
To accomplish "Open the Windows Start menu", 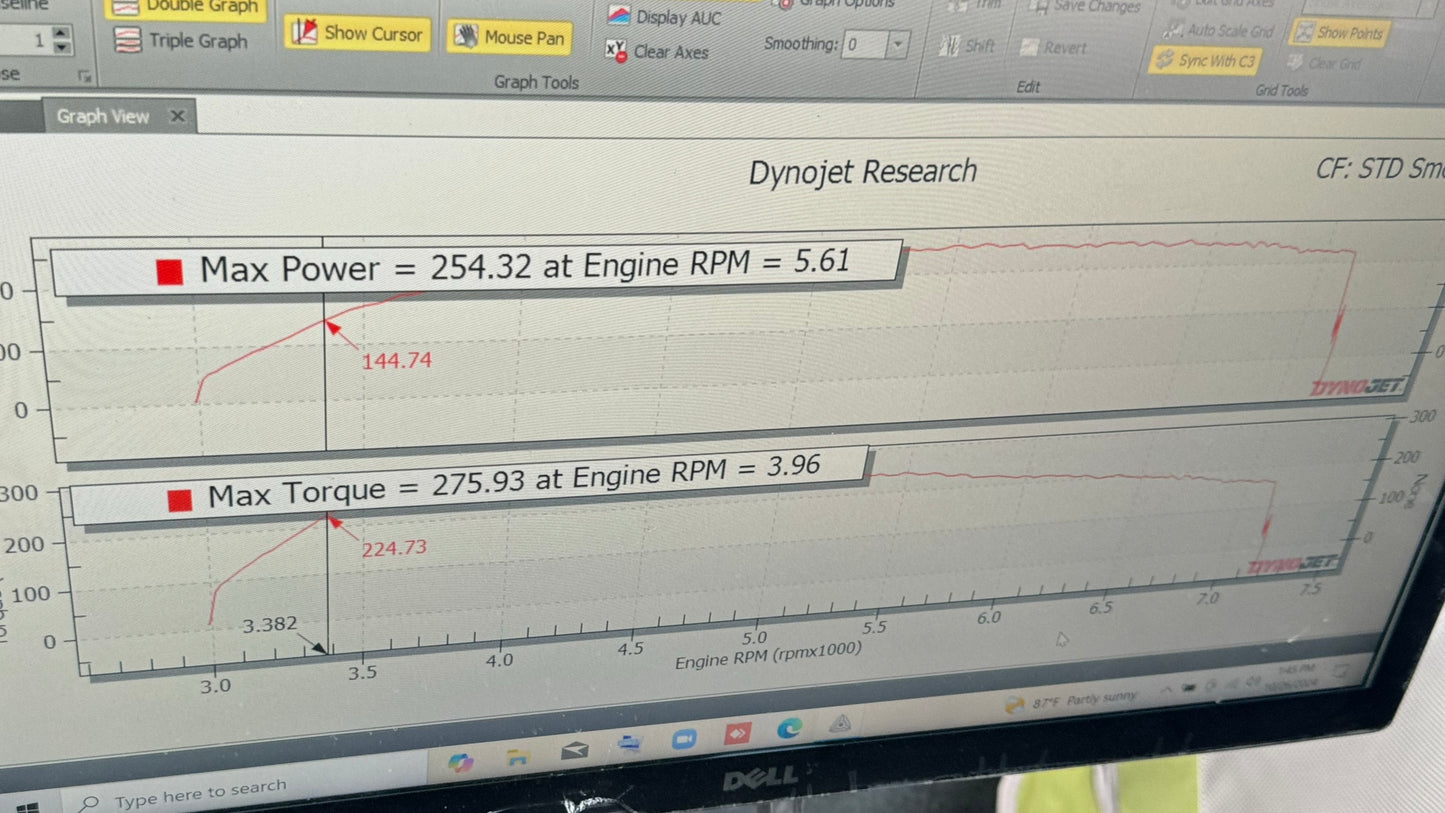I will pyautogui.click(x=27, y=806).
